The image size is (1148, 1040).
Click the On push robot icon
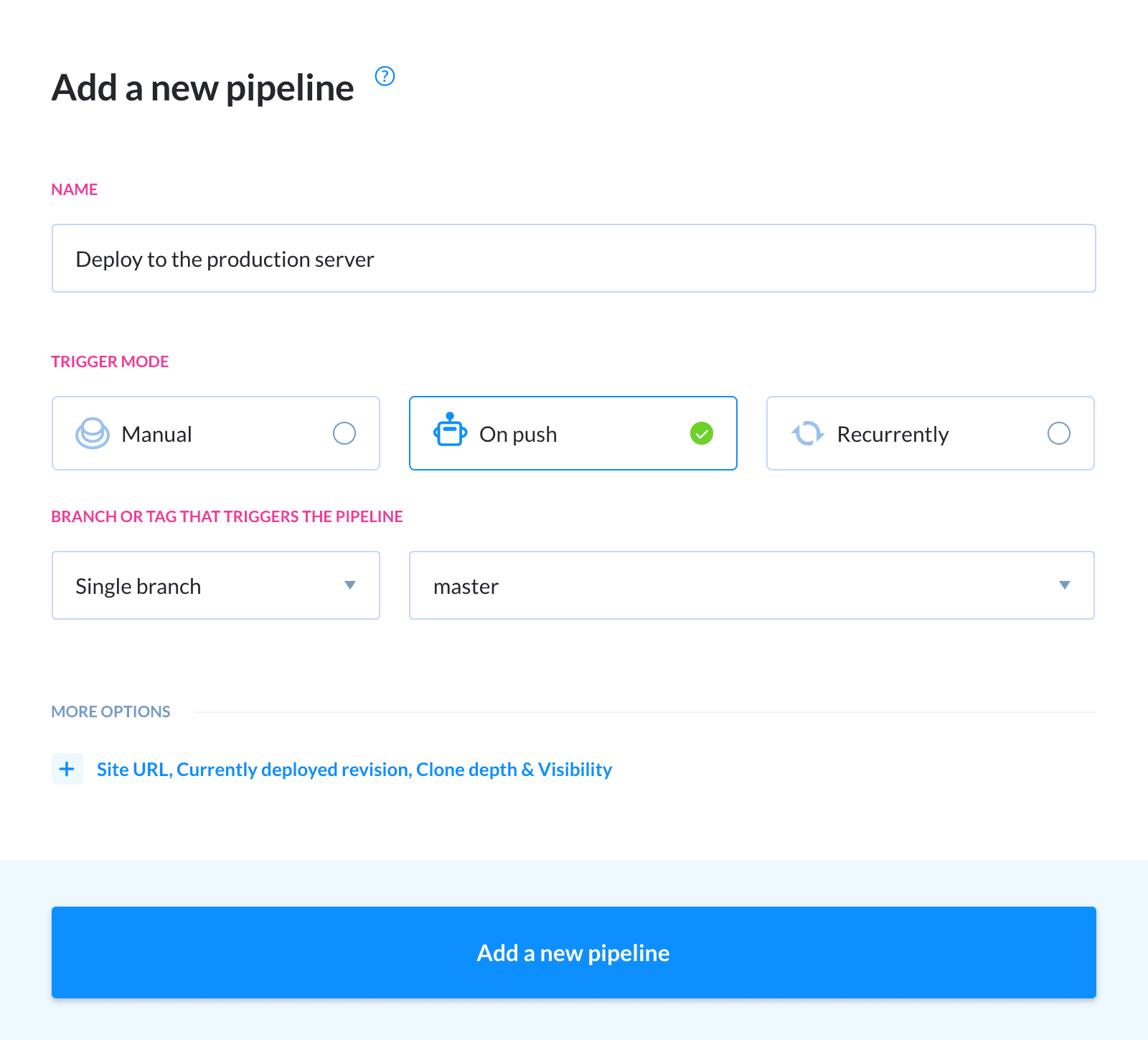pos(450,430)
